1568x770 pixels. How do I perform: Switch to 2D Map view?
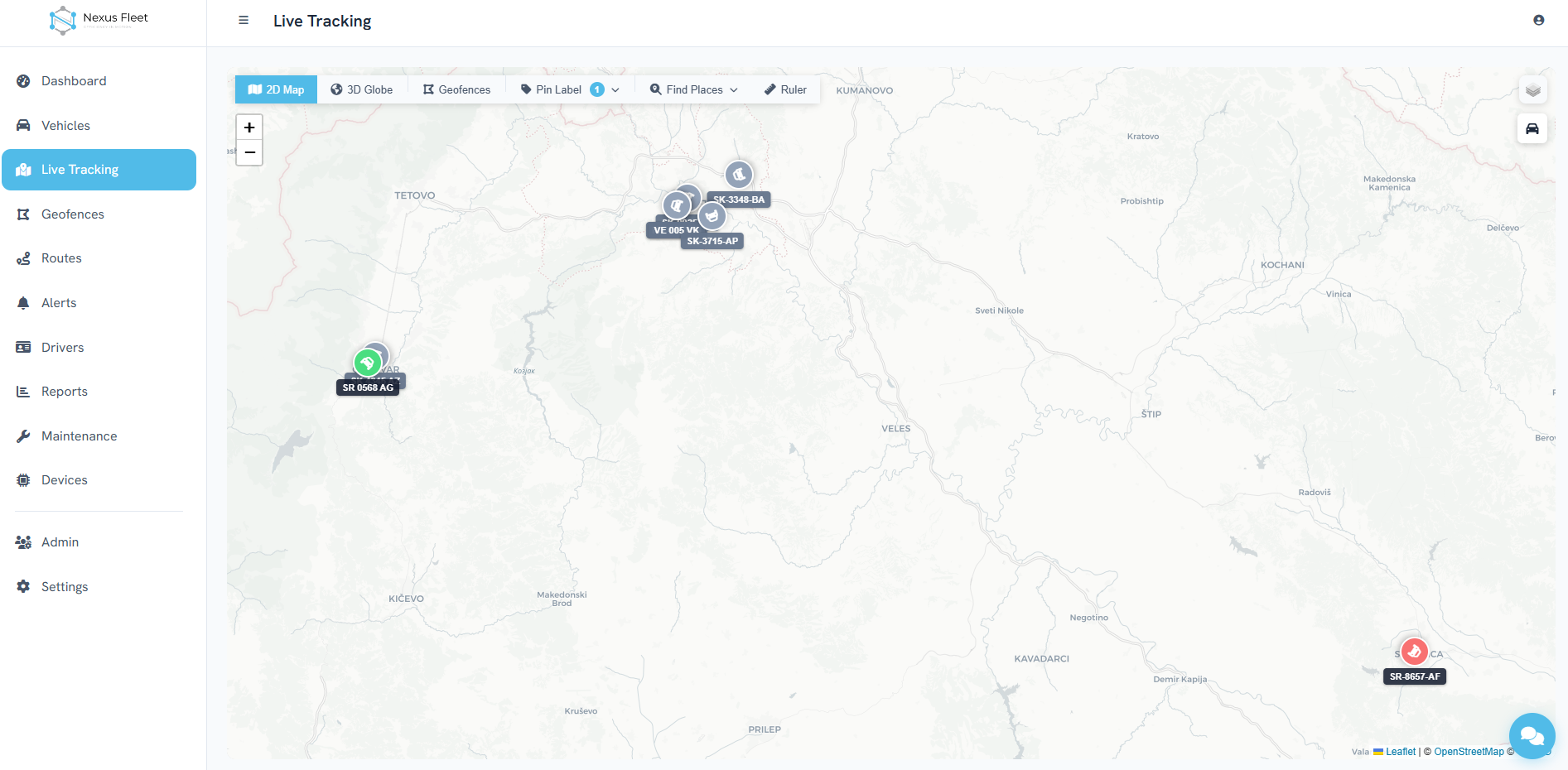pos(276,89)
